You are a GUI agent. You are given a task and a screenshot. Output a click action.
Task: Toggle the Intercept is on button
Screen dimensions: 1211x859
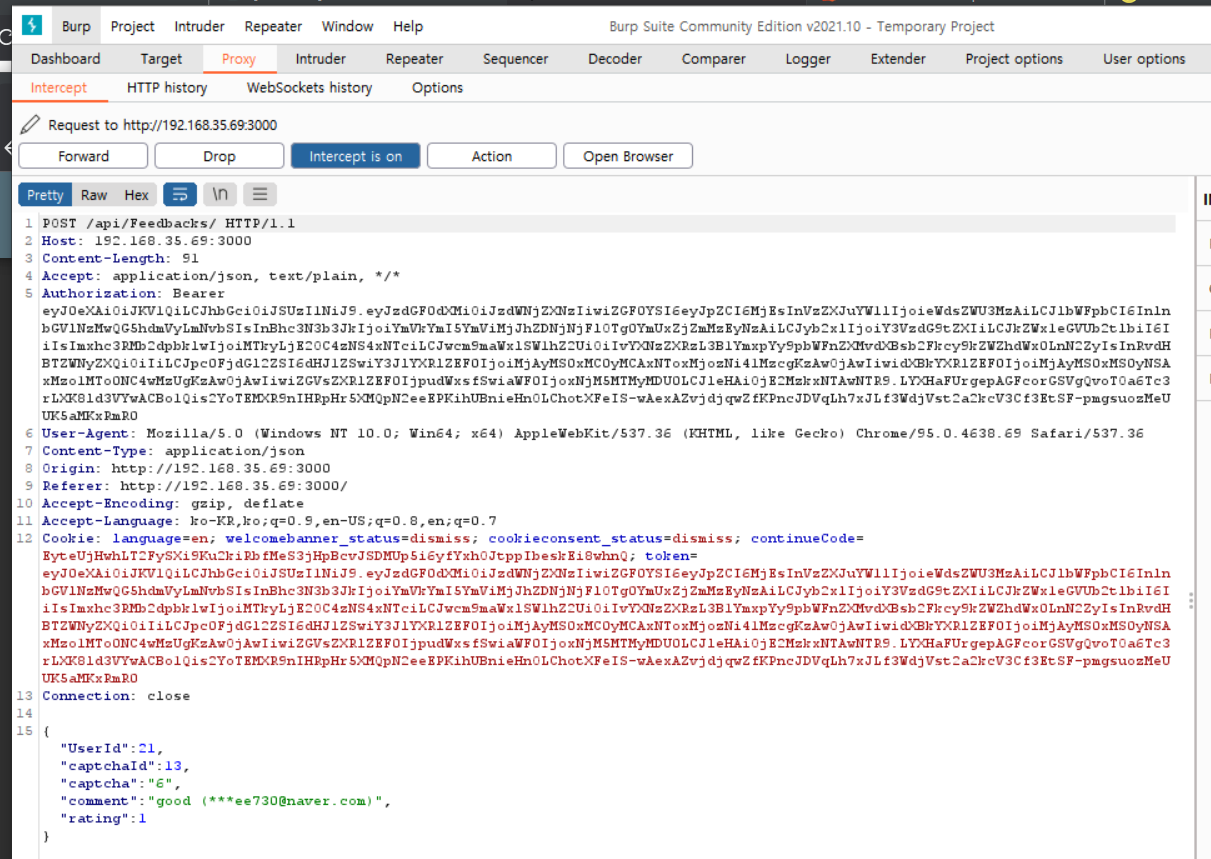(x=355, y=156)
